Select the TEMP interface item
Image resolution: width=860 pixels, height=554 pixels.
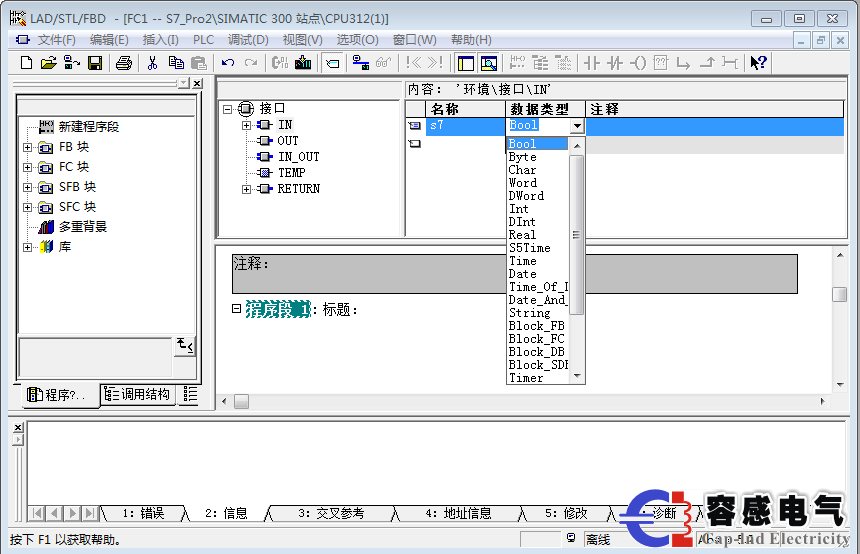tap(291, 173)
